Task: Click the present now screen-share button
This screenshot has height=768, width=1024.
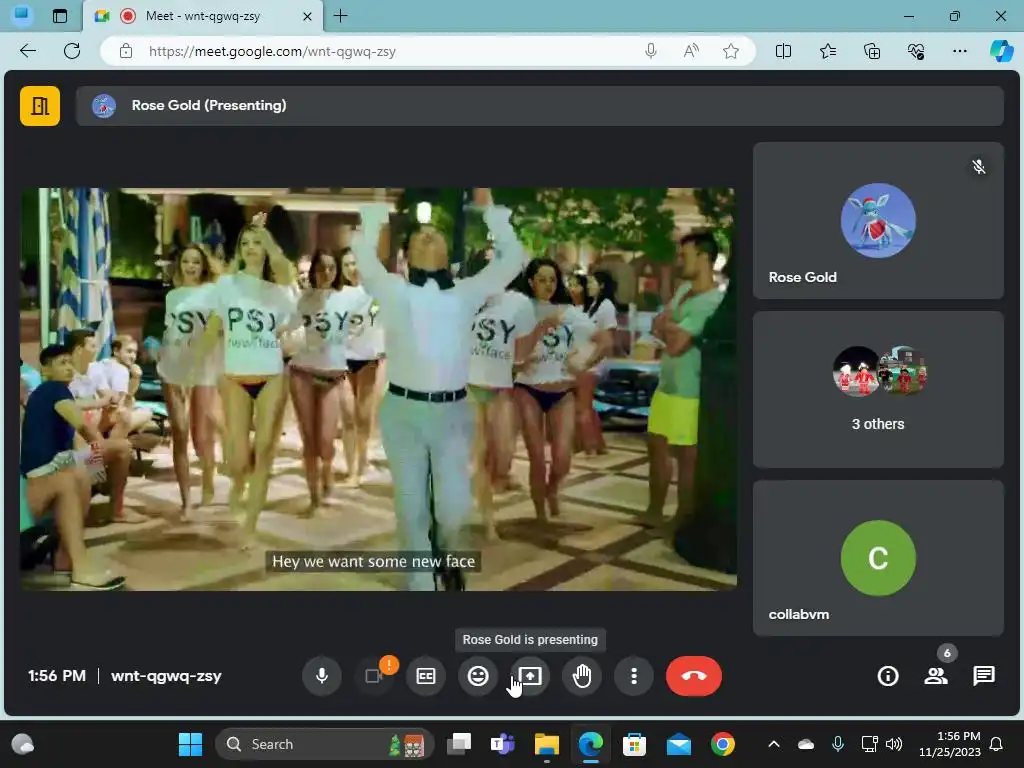Action: click(530, 676)
